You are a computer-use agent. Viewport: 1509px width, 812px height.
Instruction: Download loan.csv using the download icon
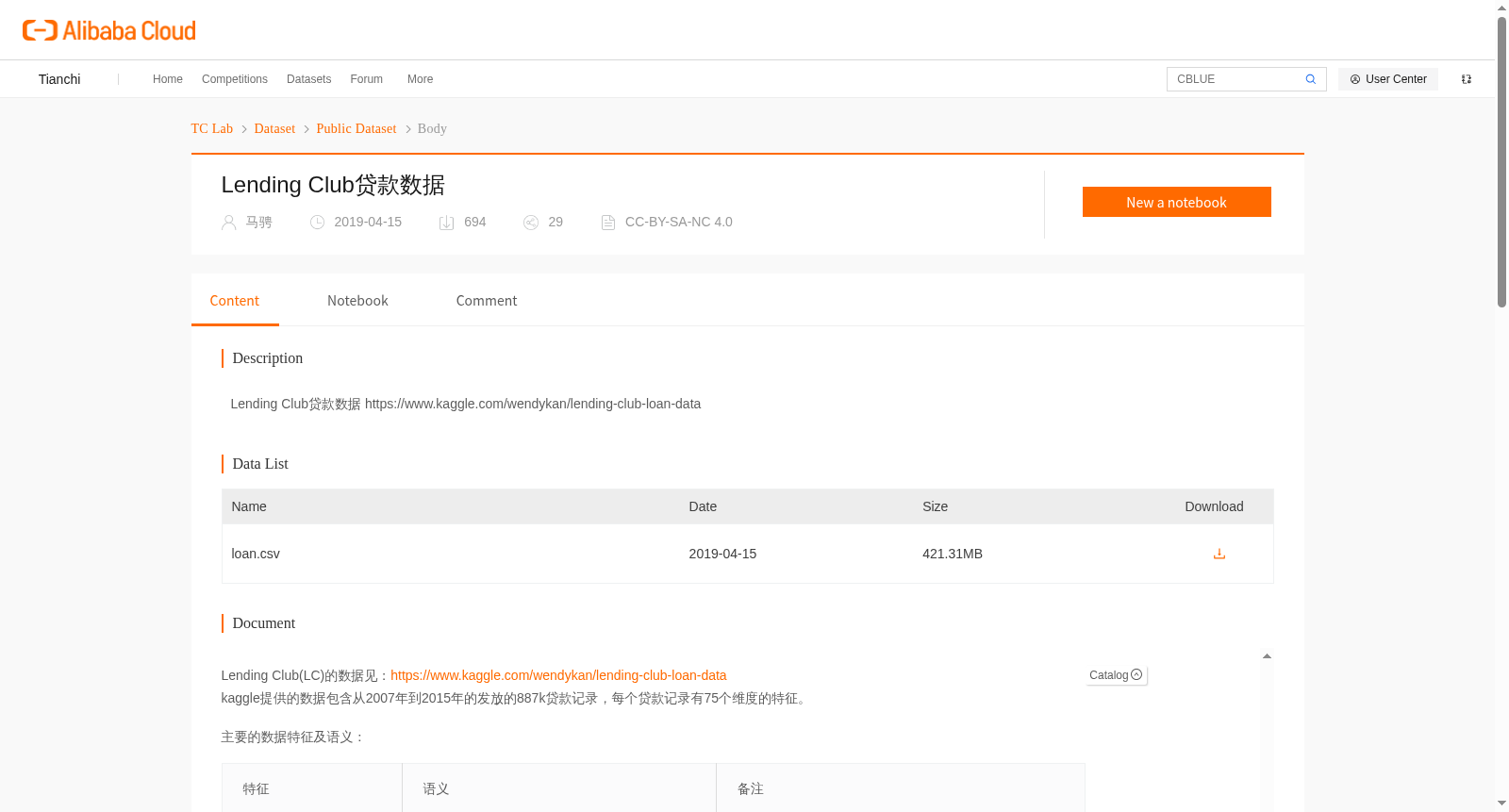click(1219, 554)
